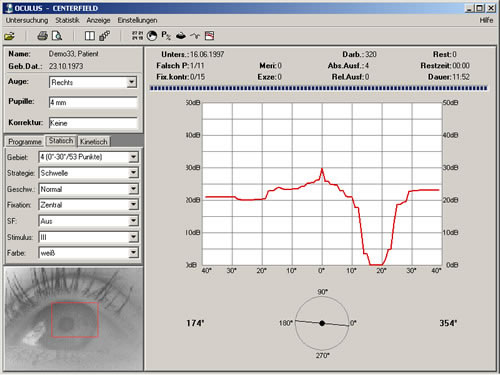The height and width of the screenshot is (375, 500).
Task: Click birth date 23.10.1973
Action: click(x=66, y=66)
